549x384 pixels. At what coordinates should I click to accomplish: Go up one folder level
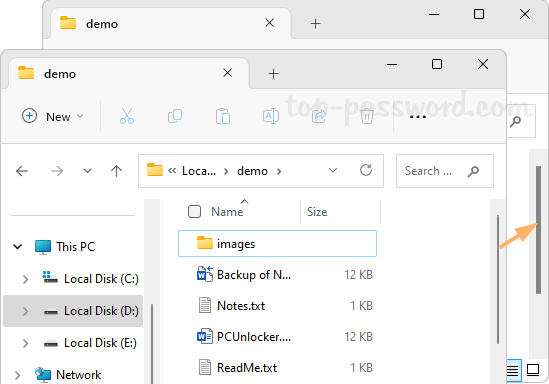click(x=116, y=171)
